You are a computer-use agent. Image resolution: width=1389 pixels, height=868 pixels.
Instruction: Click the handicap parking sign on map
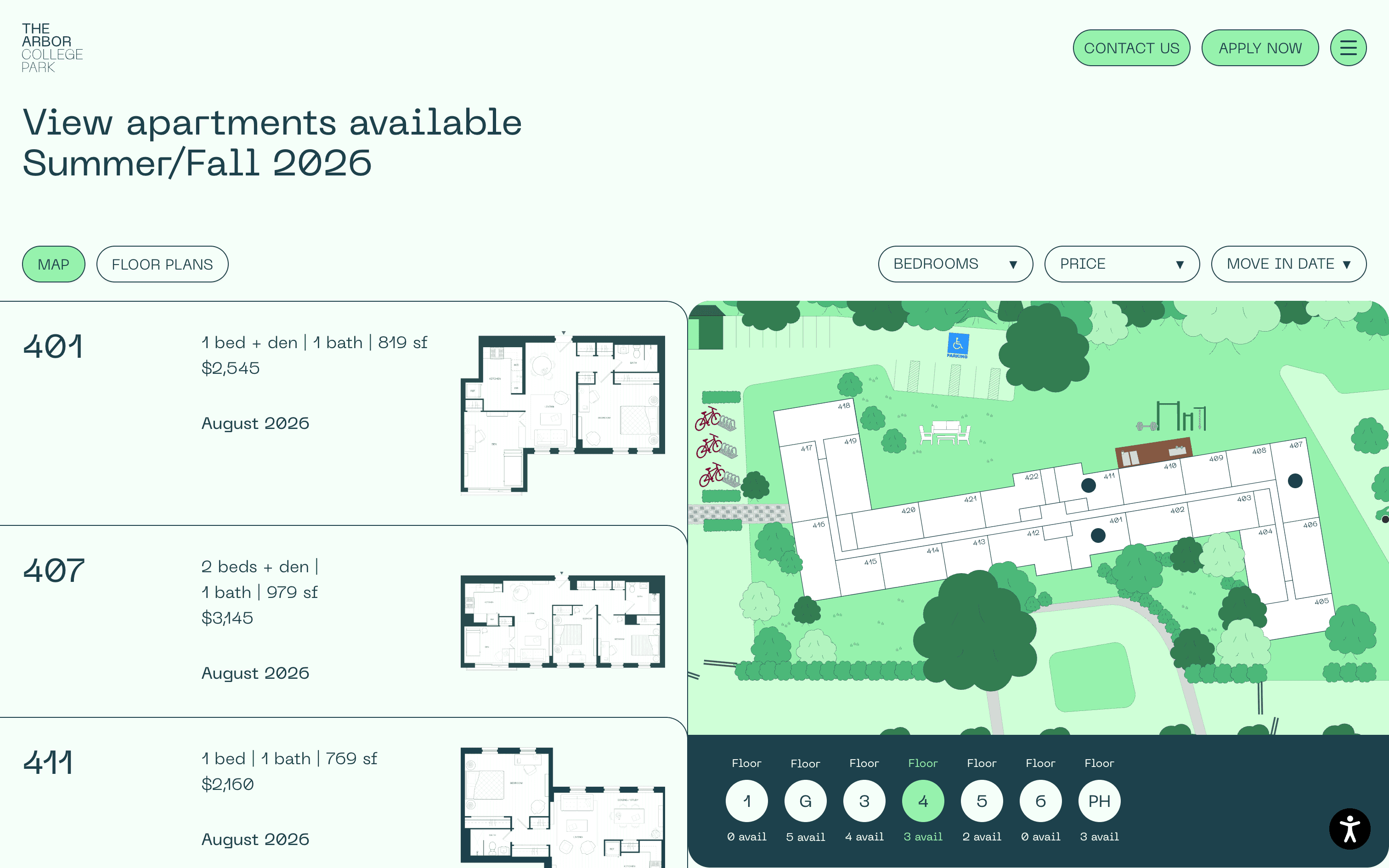click(x=957, y=344)
